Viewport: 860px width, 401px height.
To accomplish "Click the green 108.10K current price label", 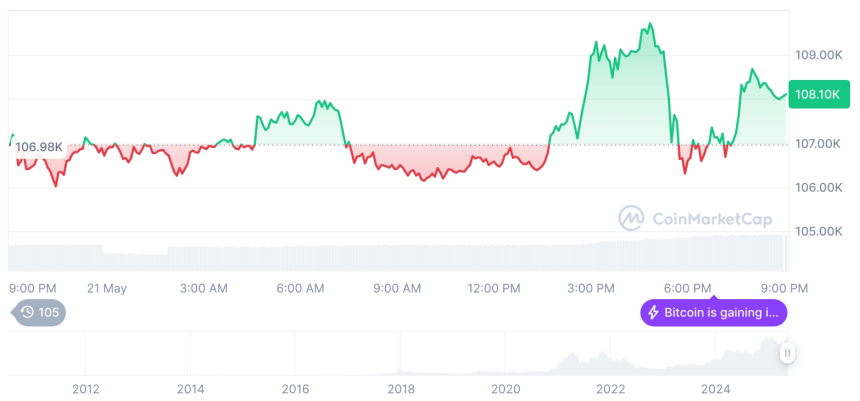I will 815,94.
